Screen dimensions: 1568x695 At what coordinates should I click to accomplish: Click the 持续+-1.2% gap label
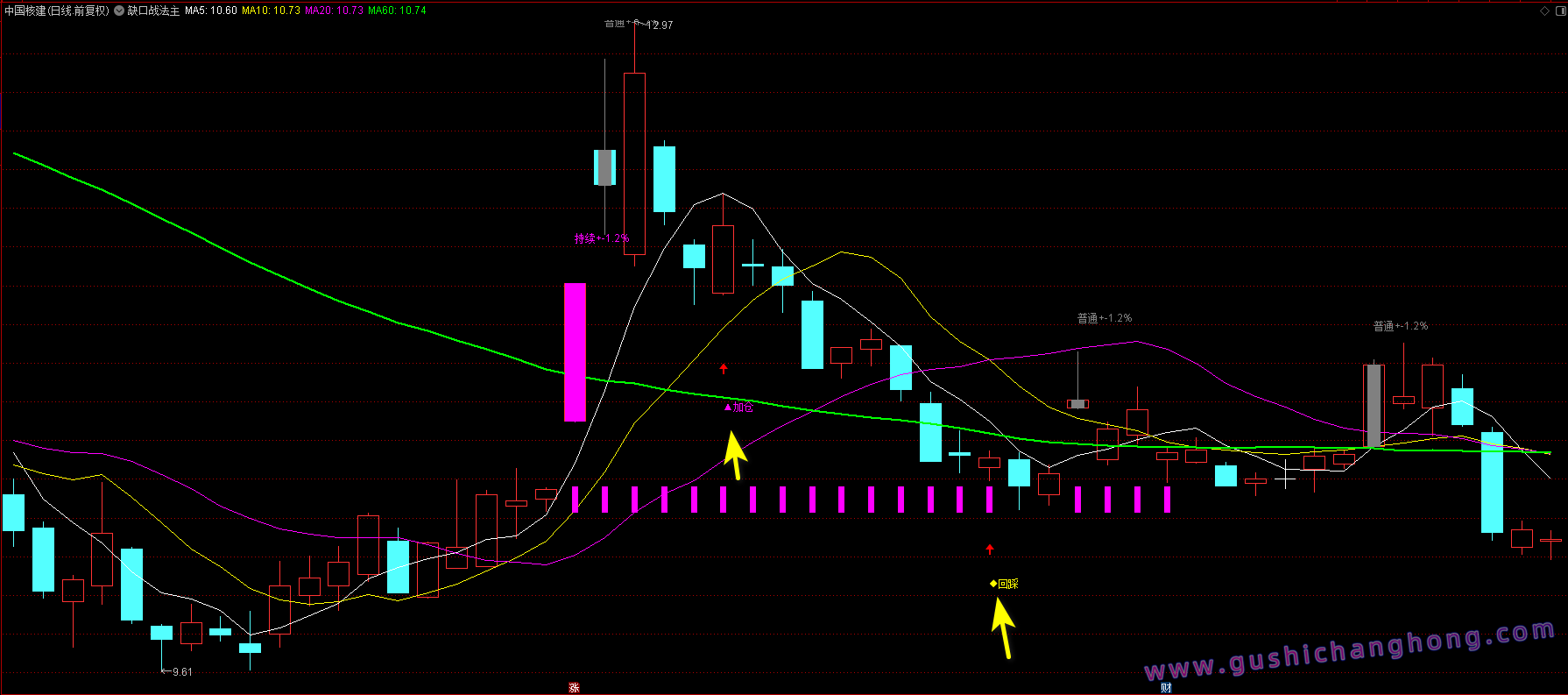click(x=602, y=238)
